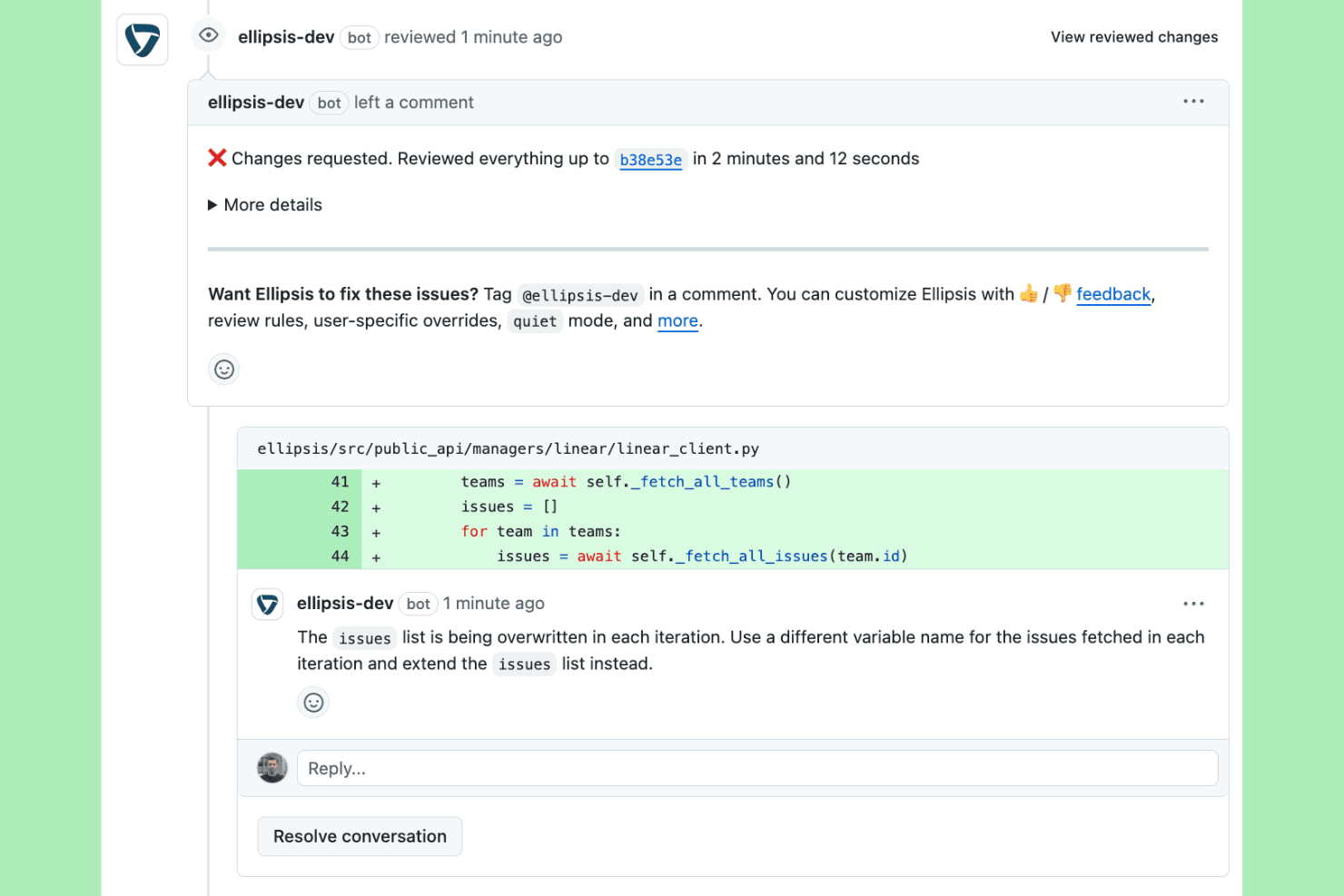Click line number 43 in diff

click(x=340, y=531)
